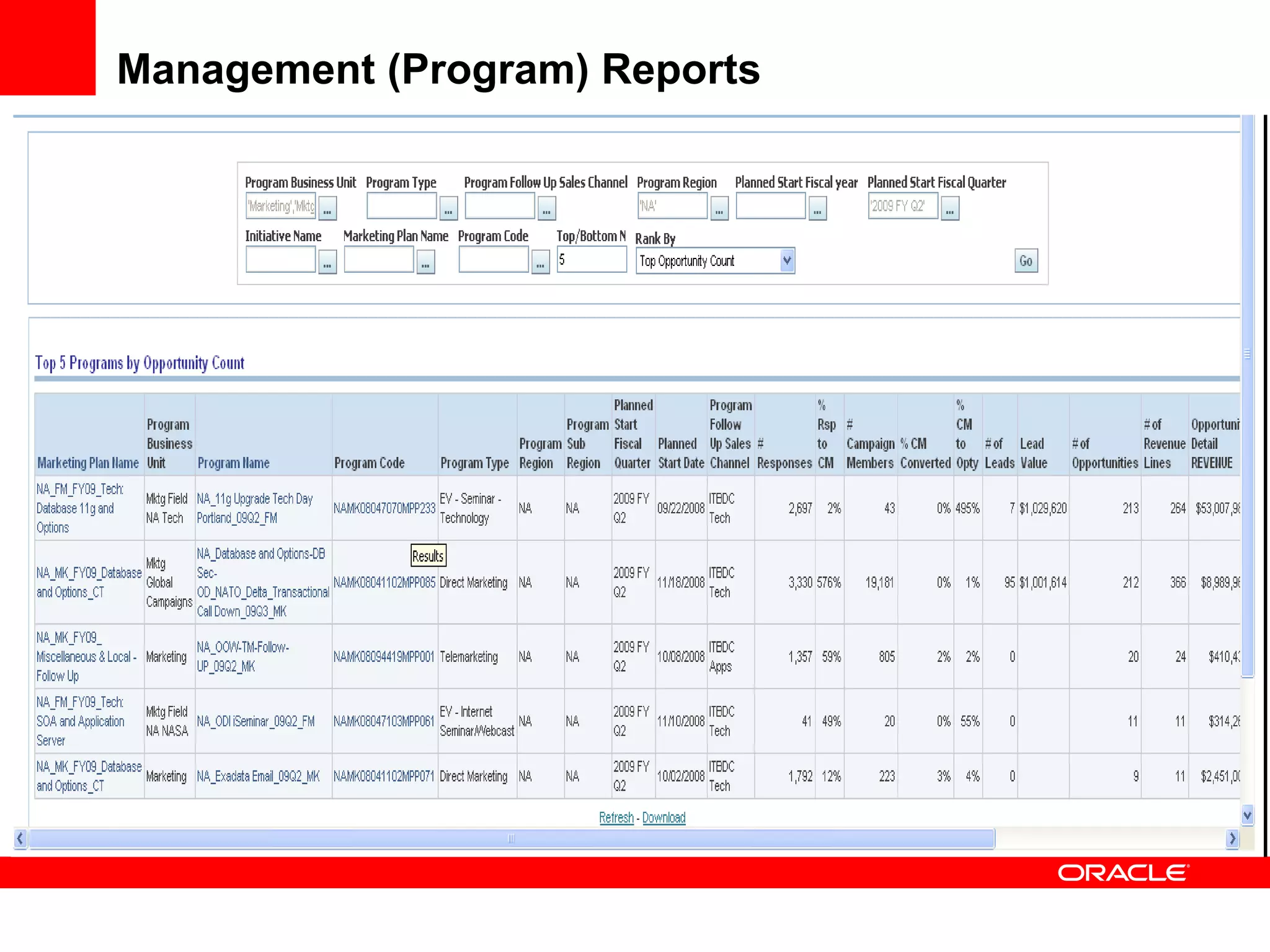The width and height of the screenshot is (1270, 952).
Task: Open Planned Start Fiscal year lookup
Action: [817, 208]
